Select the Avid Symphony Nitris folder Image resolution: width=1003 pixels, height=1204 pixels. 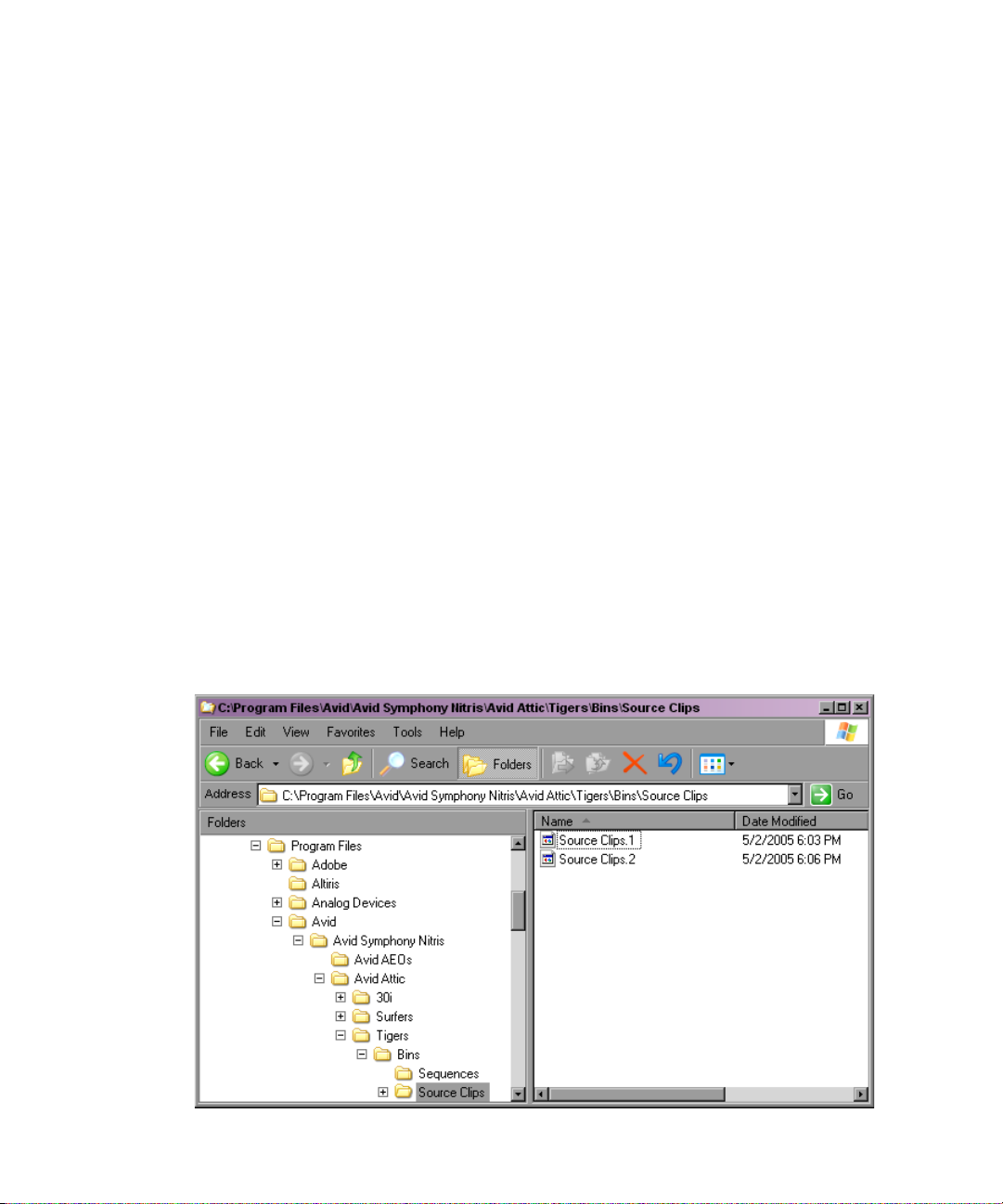pyautogui.click(x=389, y=940)
